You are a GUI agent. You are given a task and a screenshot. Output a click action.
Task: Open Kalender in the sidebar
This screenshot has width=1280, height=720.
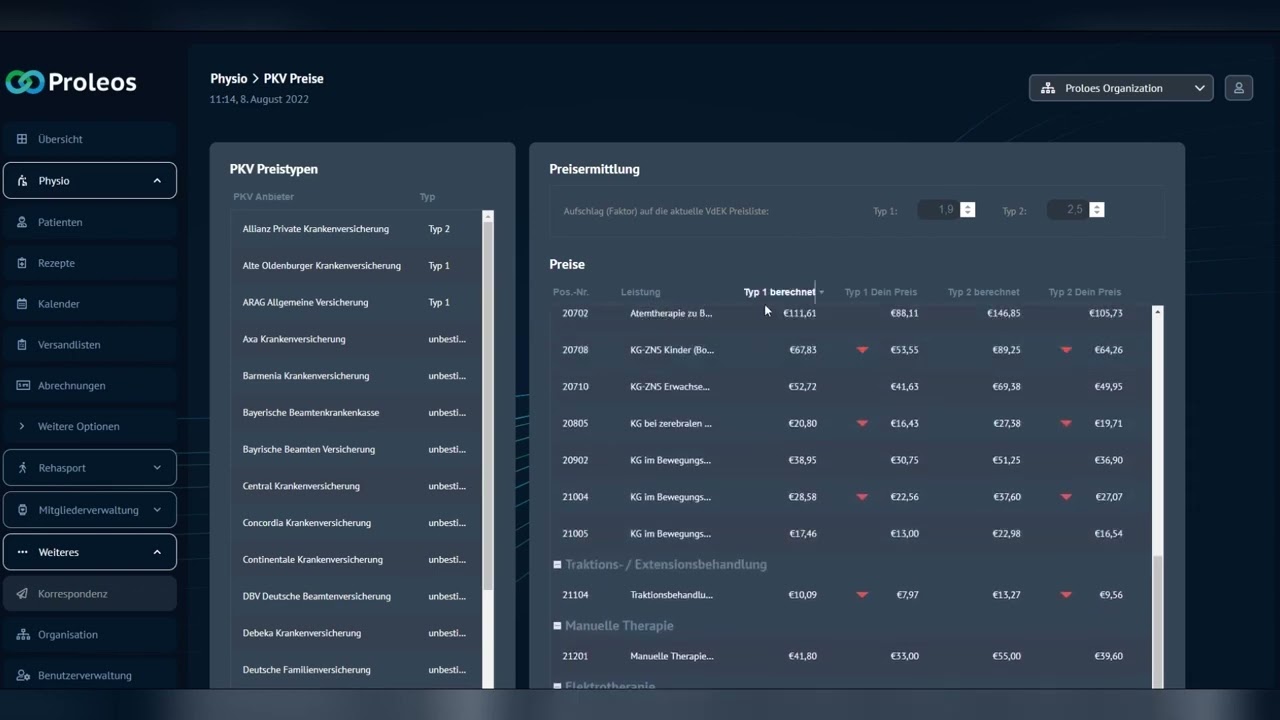coord(90,304)
